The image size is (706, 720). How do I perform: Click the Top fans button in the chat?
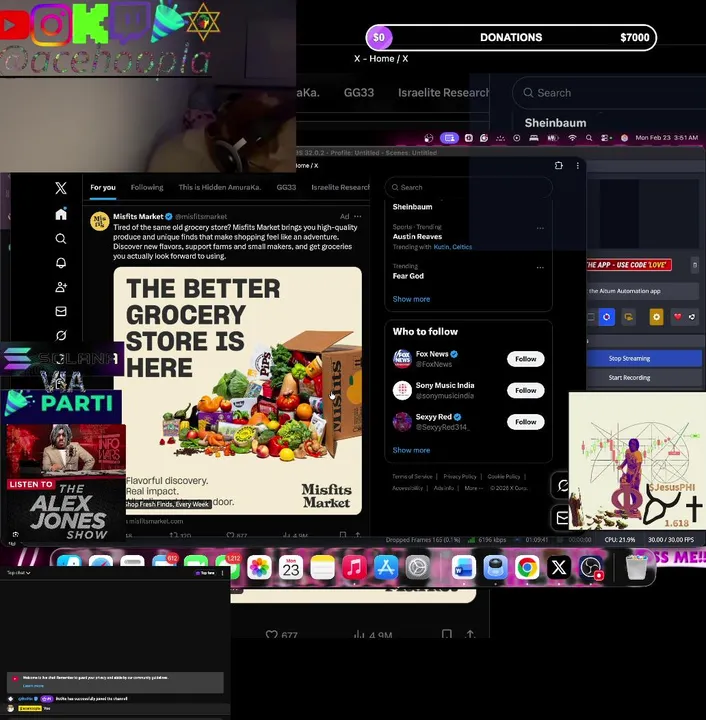tap(205, 573)
